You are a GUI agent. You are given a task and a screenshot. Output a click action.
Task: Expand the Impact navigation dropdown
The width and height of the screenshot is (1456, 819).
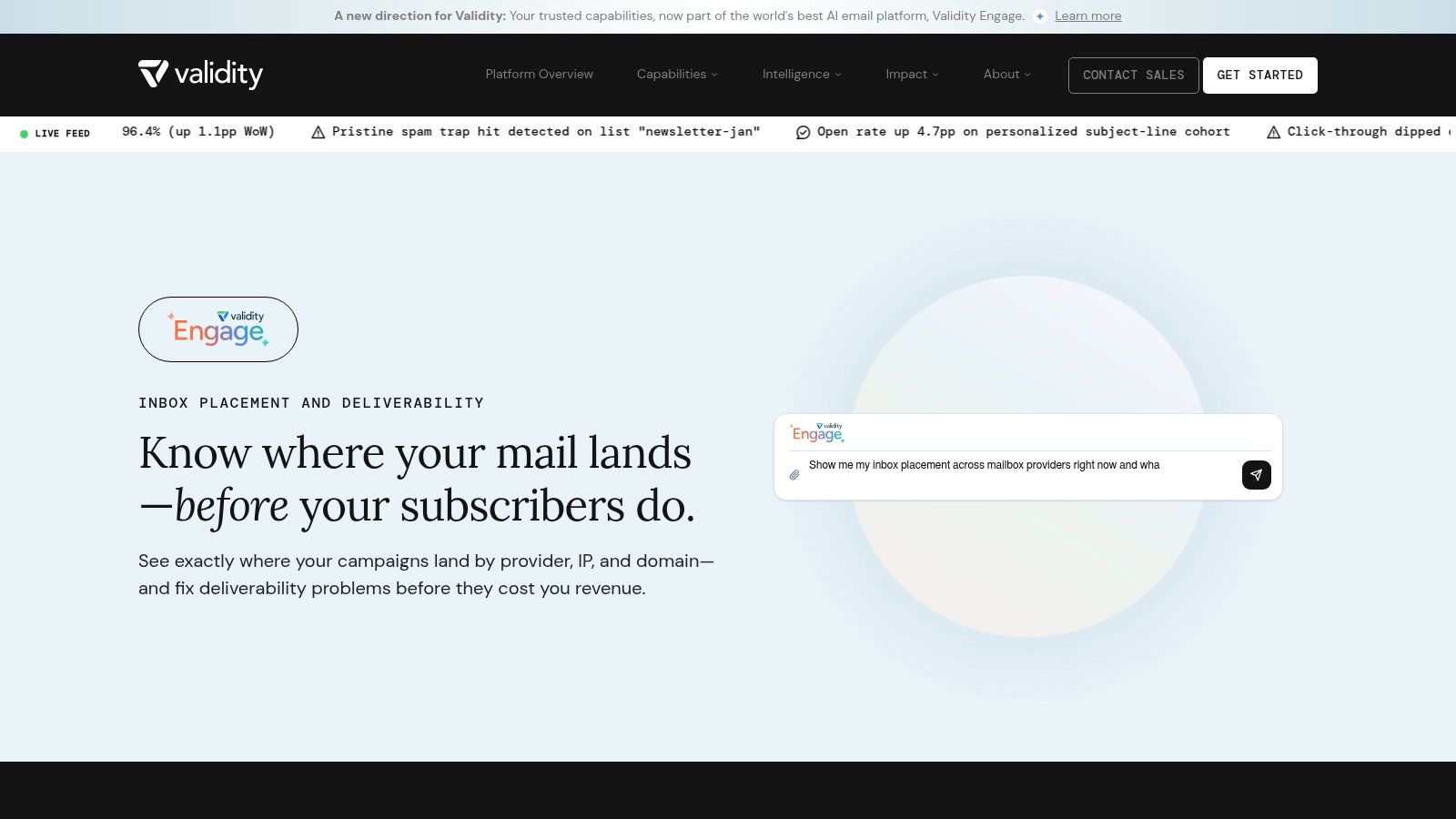pyautogui.click(x=912, y=75)
